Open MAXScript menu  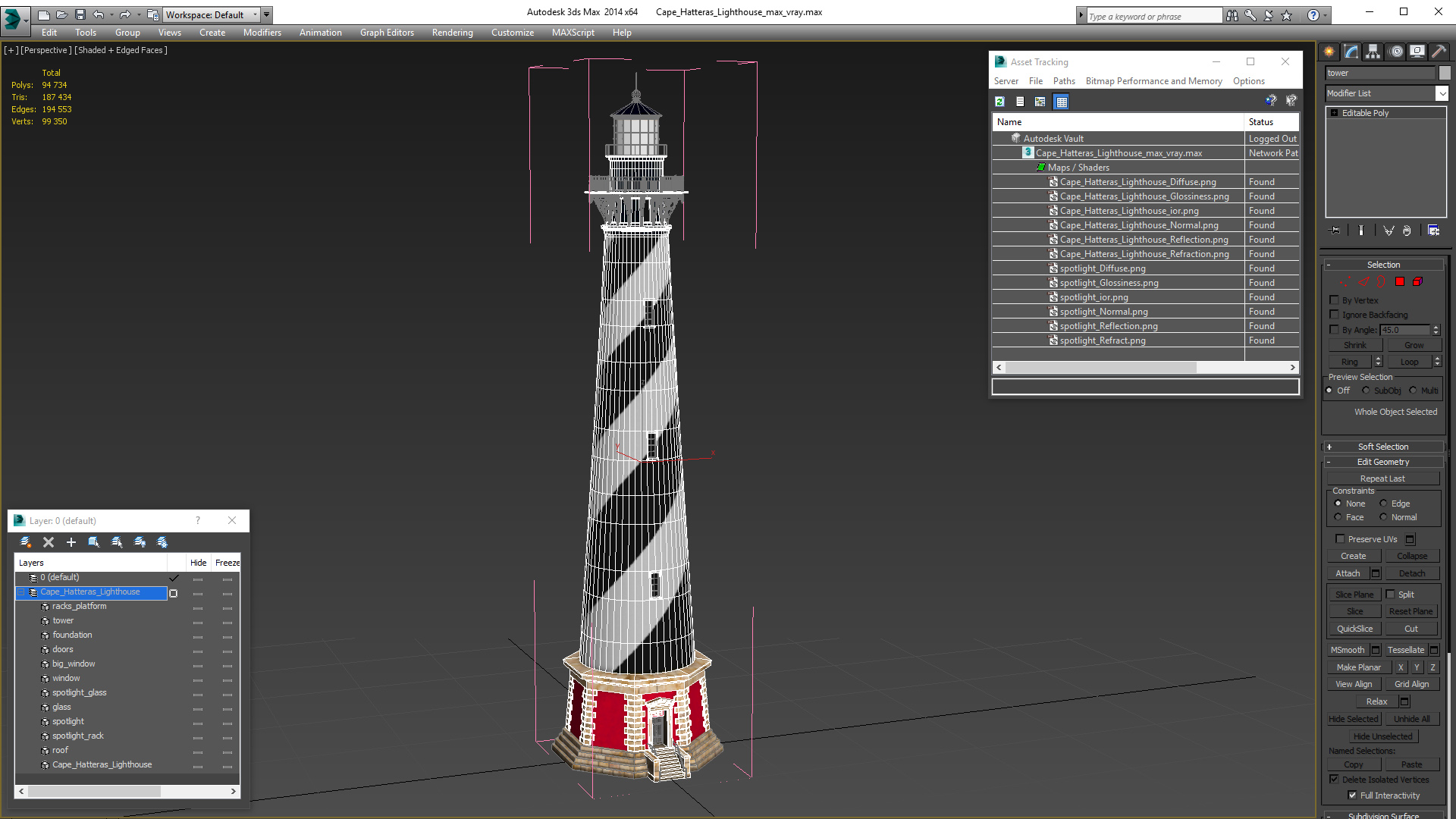573,33
